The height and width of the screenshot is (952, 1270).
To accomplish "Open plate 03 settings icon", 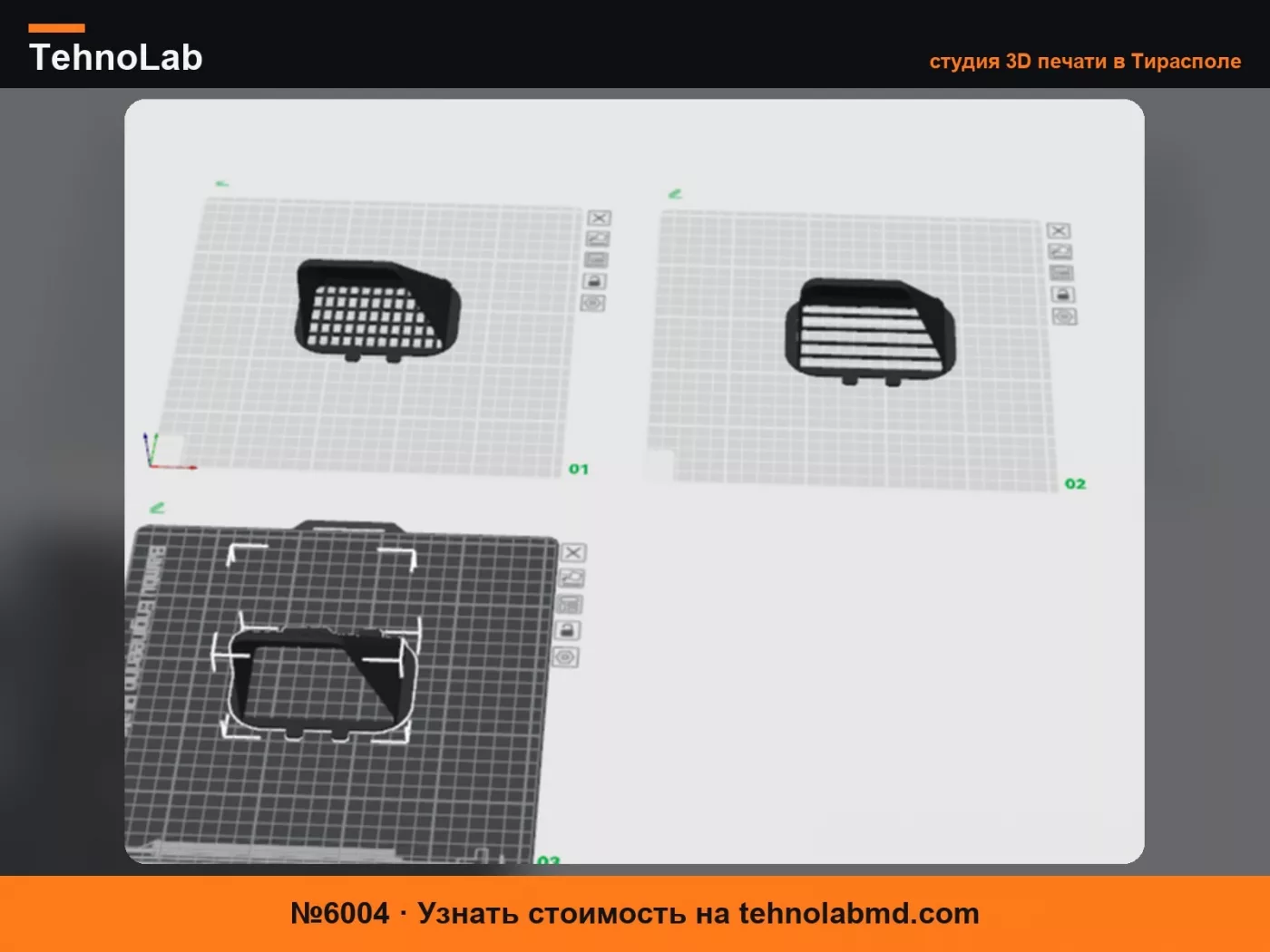I will pyautogui.click(x=566, y=656).
